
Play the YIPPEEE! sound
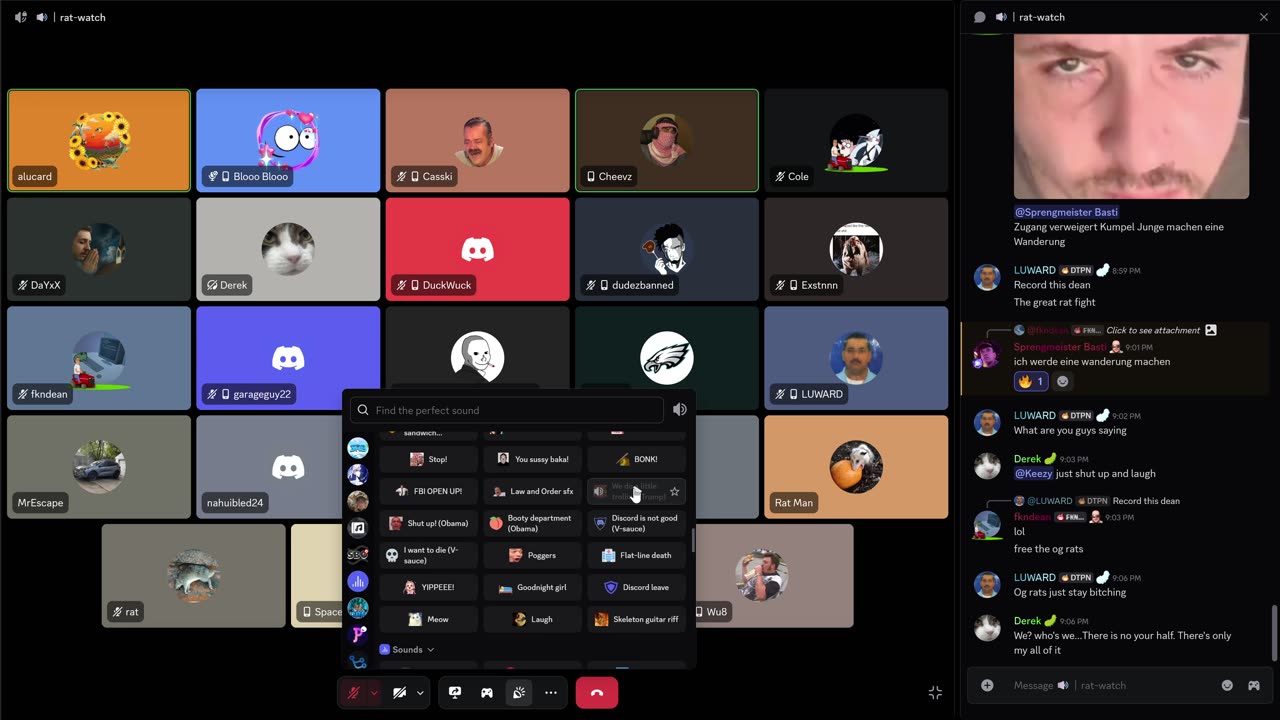pyautogui.click(x=427, y=587)
